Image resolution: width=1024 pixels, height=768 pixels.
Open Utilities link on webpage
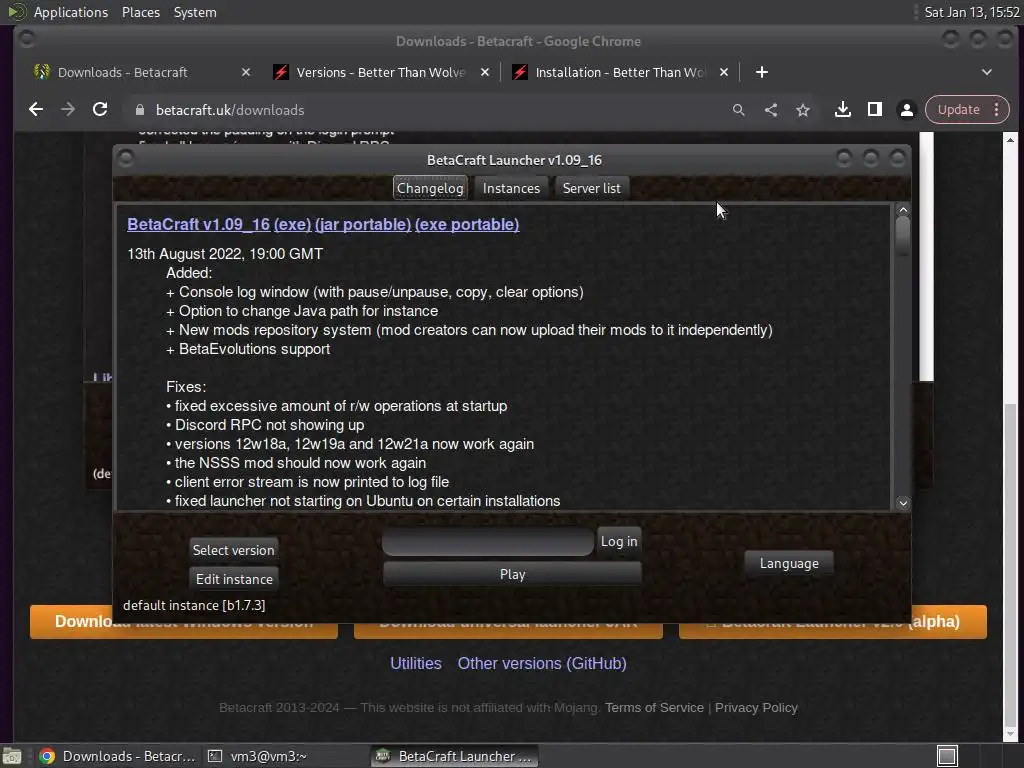coord(416,664)
